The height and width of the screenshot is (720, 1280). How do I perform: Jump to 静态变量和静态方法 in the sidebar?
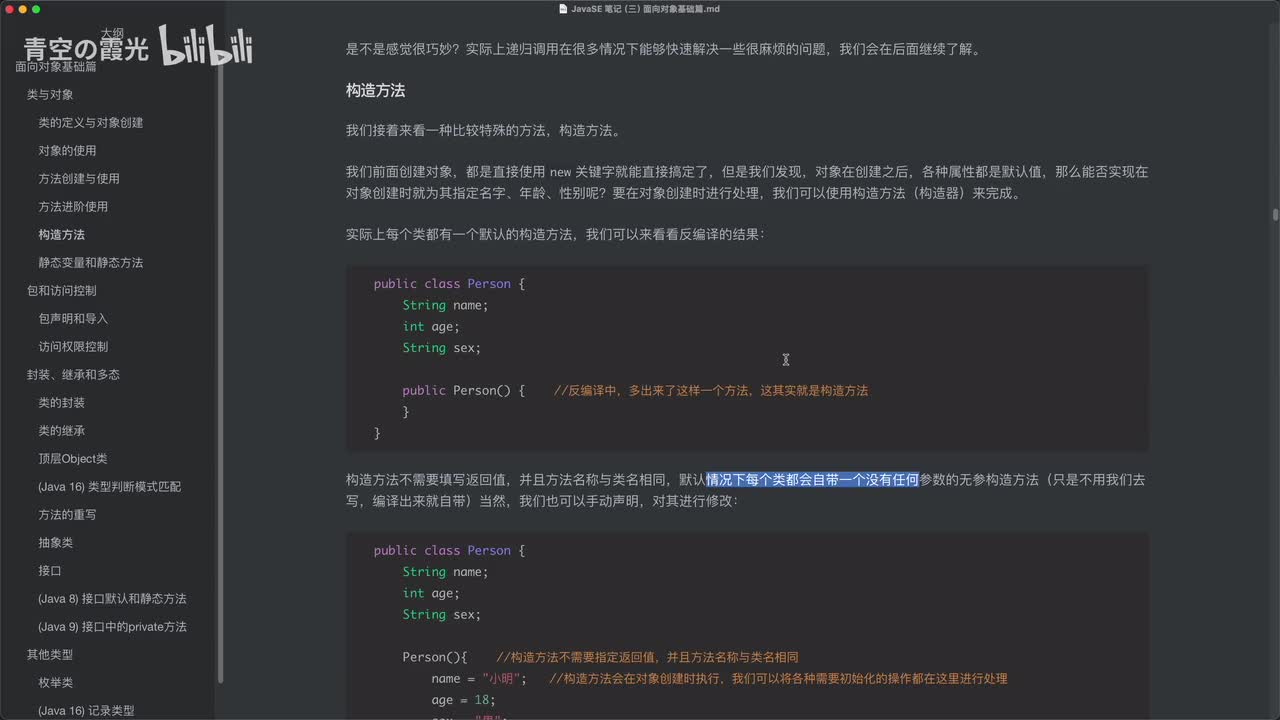(91, 263)
